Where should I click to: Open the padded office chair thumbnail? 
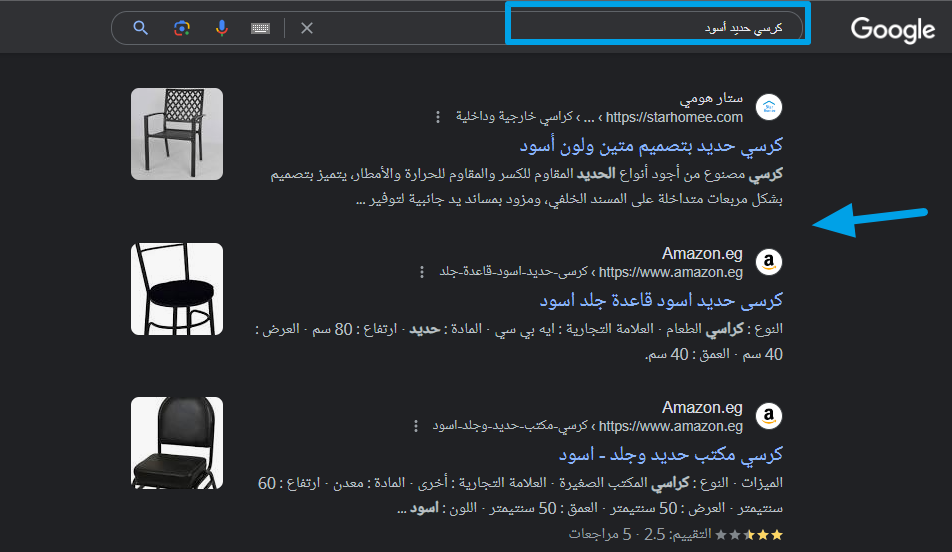[x=177, y=443]
